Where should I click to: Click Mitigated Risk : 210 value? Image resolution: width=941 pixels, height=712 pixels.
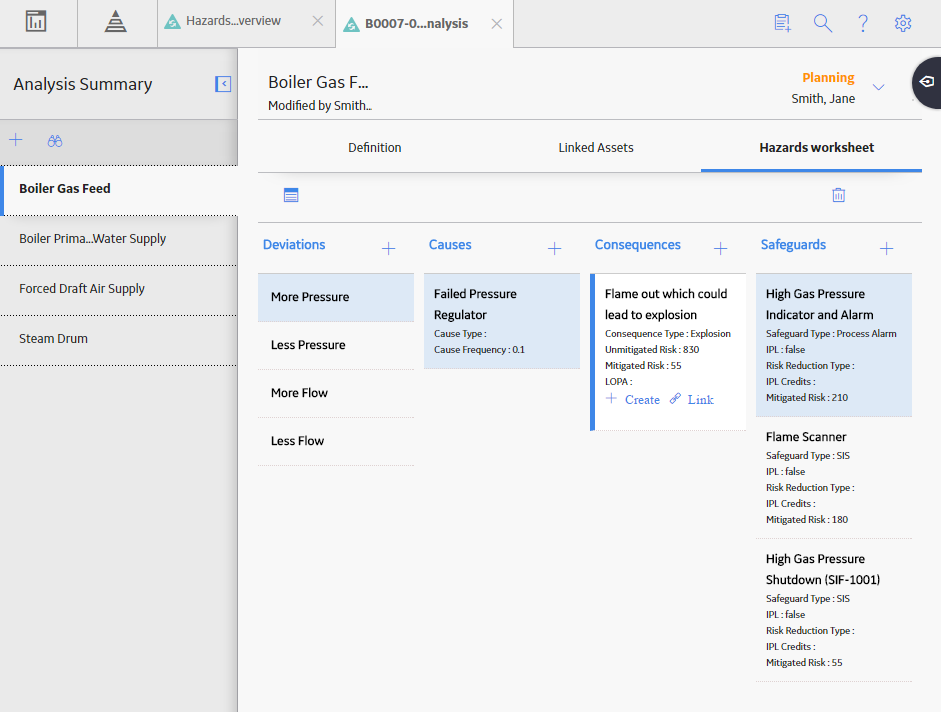coord(807,397)
